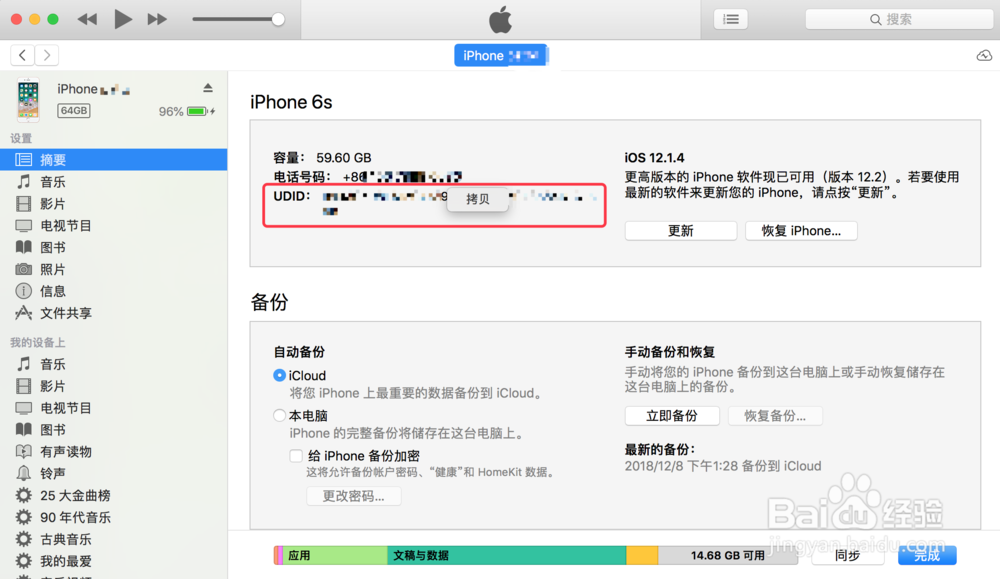Click the fast-forward button
Viewport: 1000px width, 579px height.
[157, 19]
